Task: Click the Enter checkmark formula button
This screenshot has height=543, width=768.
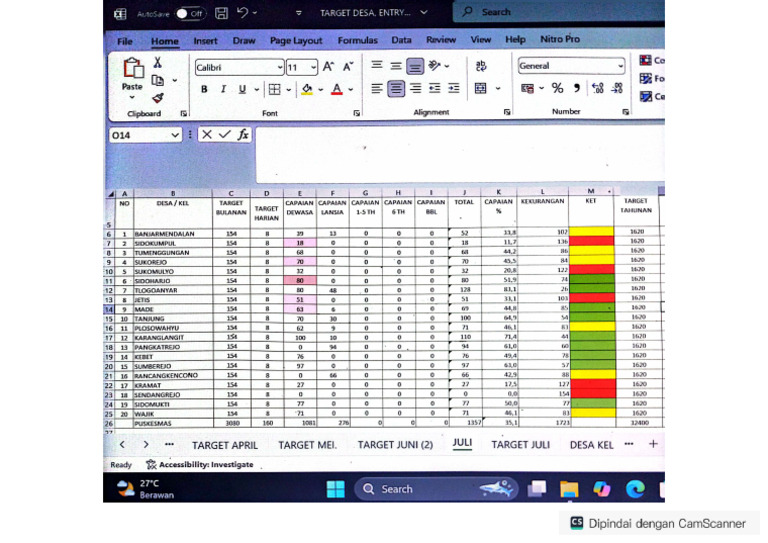Action: [225, 134]
